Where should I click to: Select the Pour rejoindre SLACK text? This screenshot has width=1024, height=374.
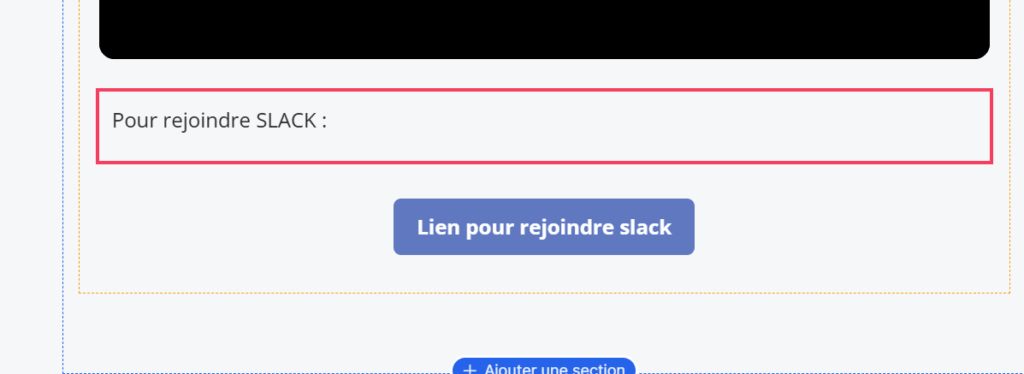(x=219, y=121)
